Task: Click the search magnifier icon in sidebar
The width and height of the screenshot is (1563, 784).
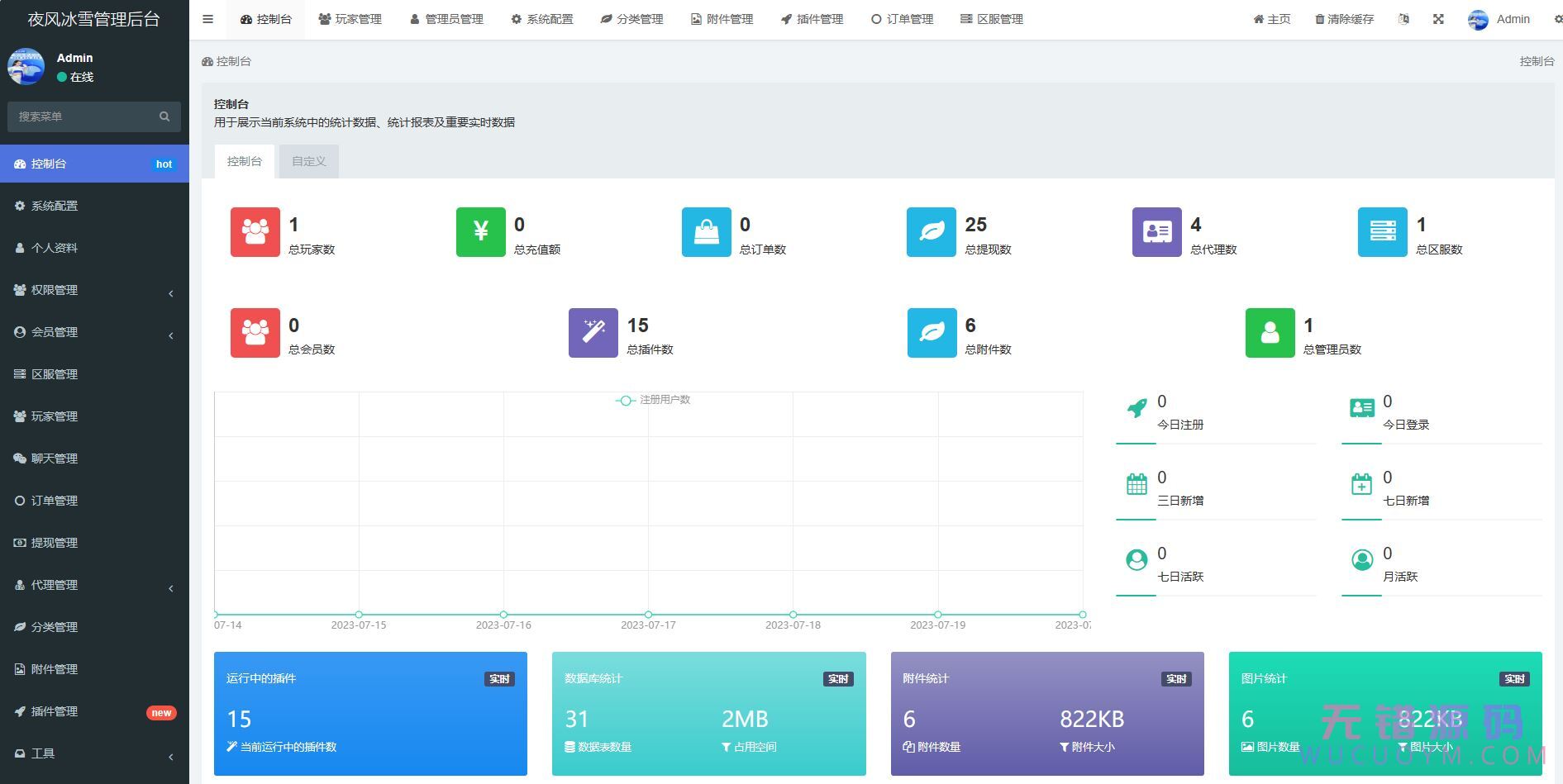Action: (164, 116)
